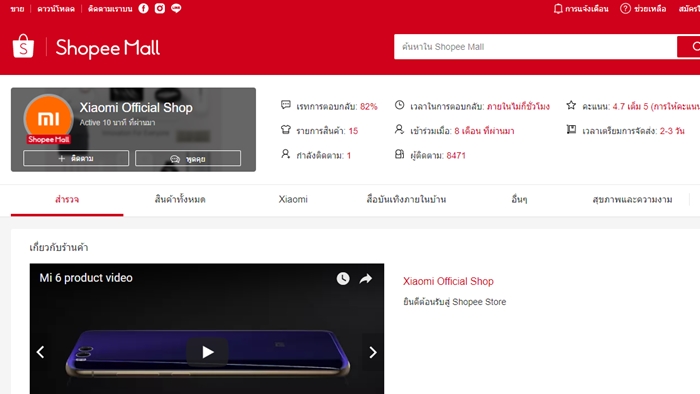Click the ขาย link in top bar
The width and height of the screenshot is (700, 394).
click(17, 9)
